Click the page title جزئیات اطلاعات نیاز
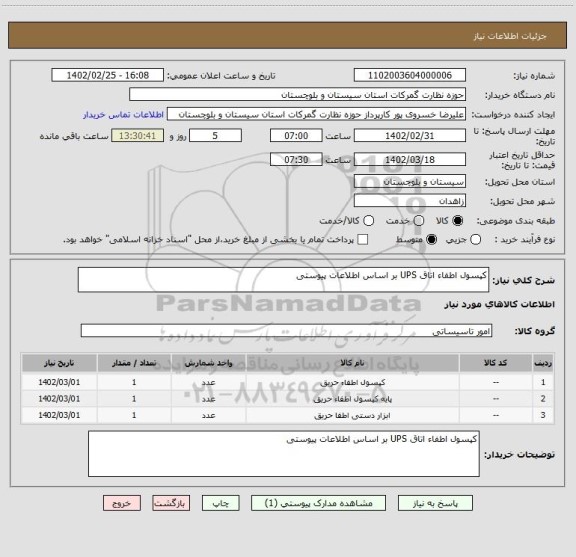The width and height of the screenshot is (576, 557). pos(510,36)
